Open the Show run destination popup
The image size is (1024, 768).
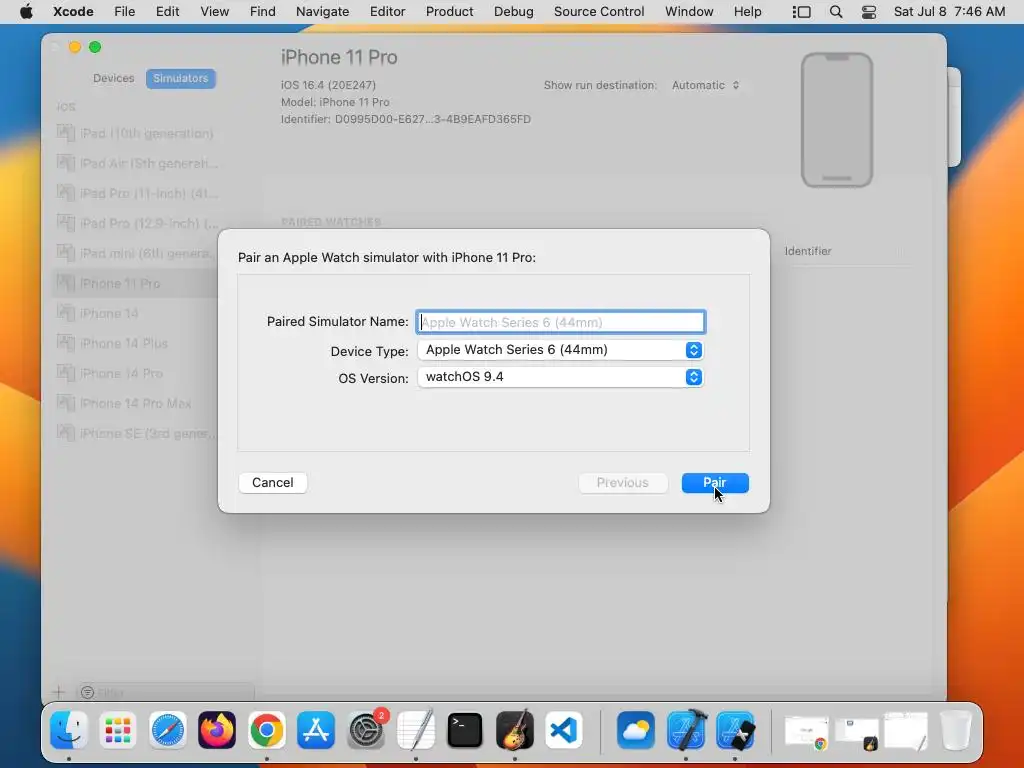coord(705,86)
